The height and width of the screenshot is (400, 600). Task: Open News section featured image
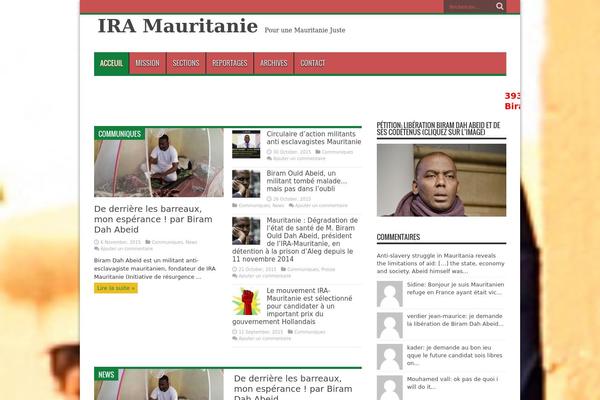pyautogui.click(x=159, y=384)
